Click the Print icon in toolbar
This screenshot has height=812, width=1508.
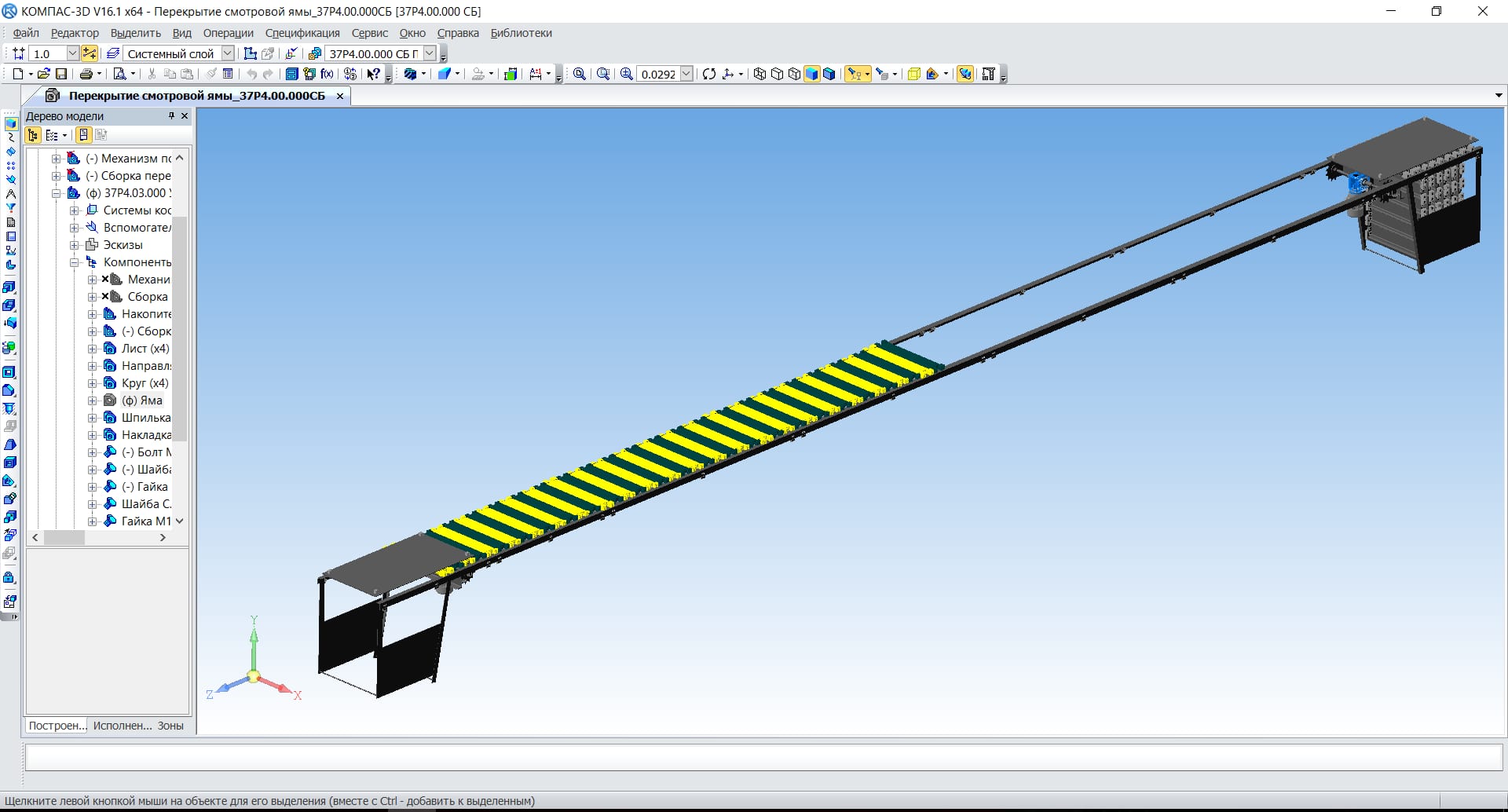pyautogui.click(x=86, y=74)
